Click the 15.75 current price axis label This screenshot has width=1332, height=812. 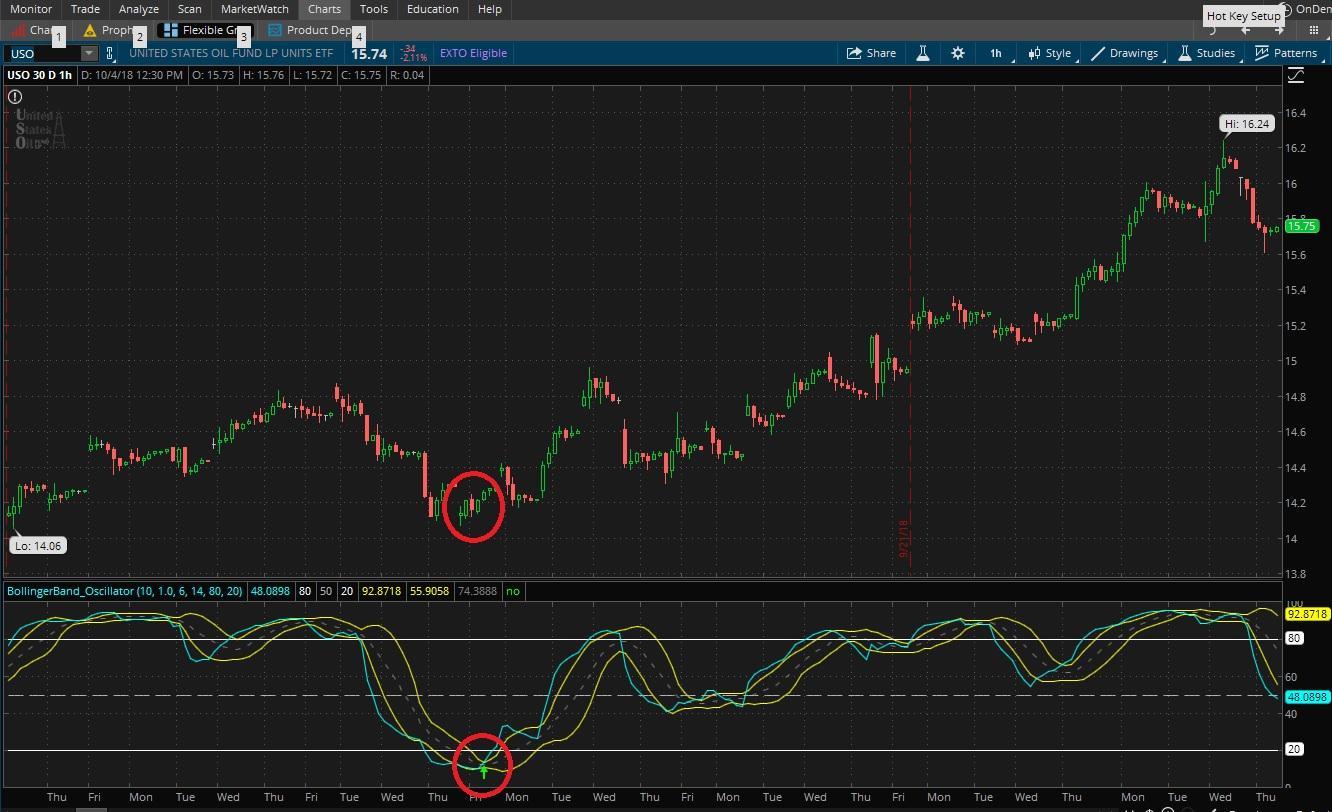point(1301,226)
